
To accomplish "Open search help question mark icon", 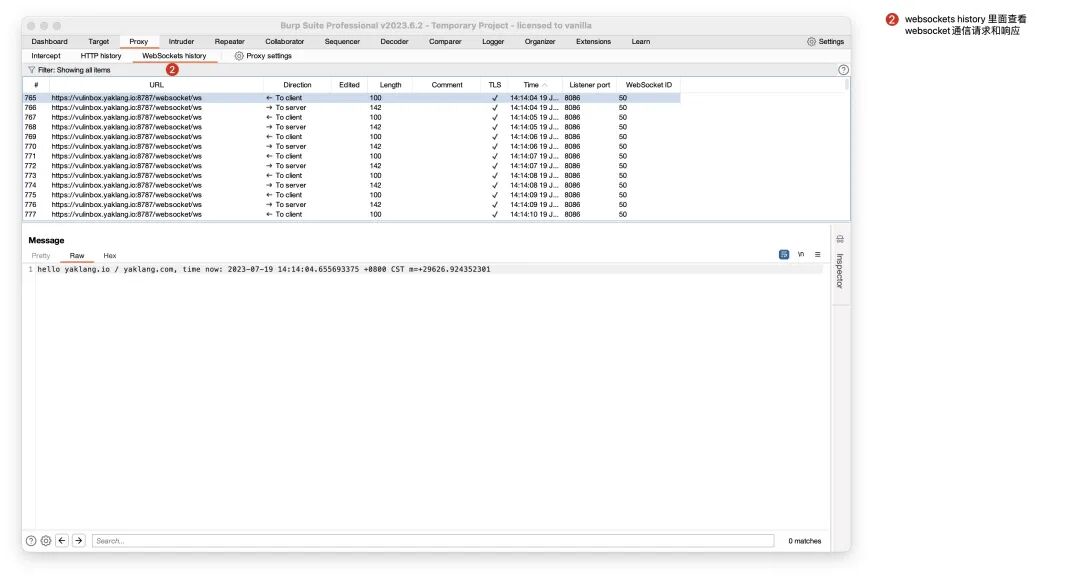I will click(x=31, y=540).
